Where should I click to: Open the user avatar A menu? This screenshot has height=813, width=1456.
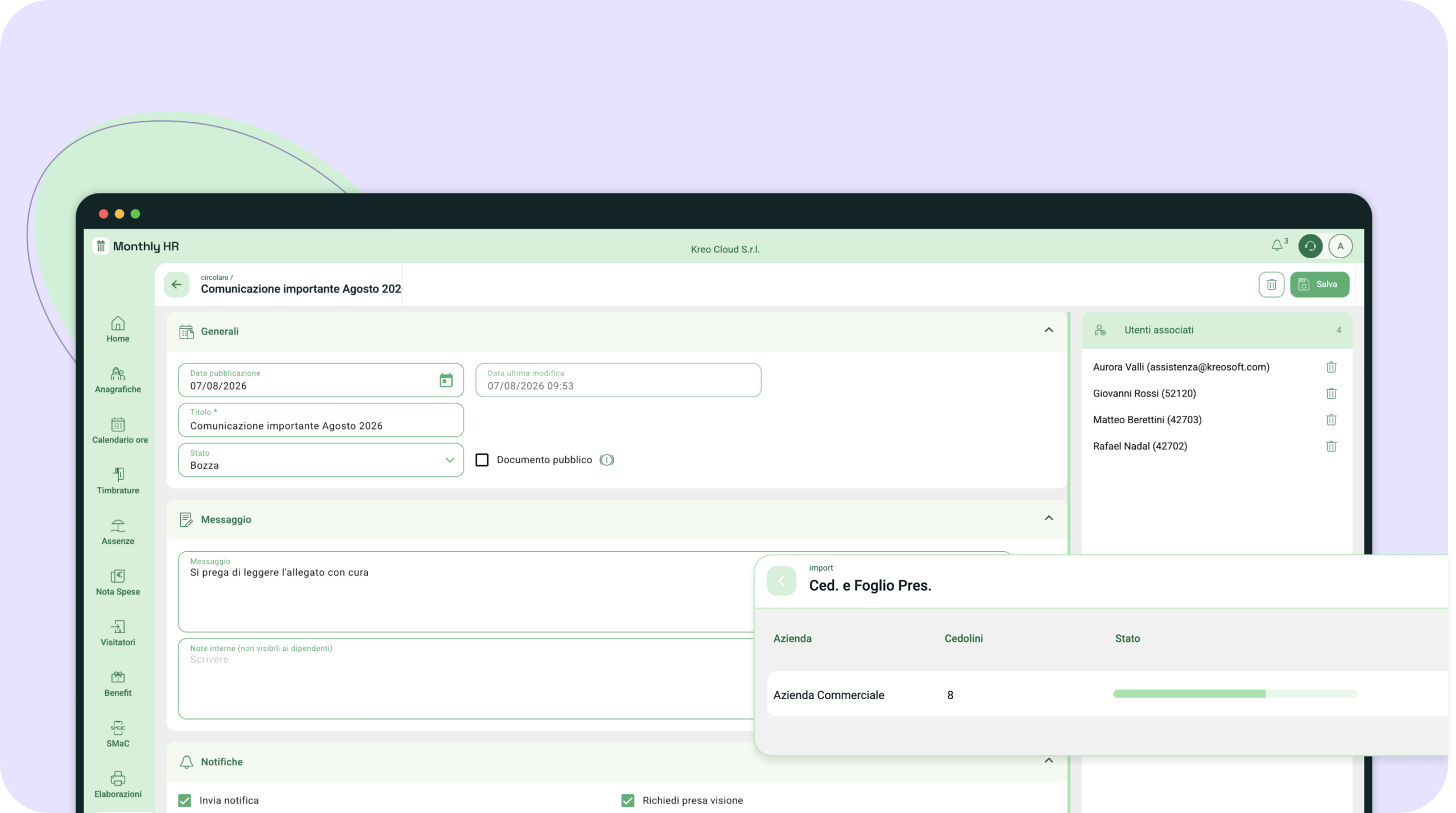(1341, 246)
